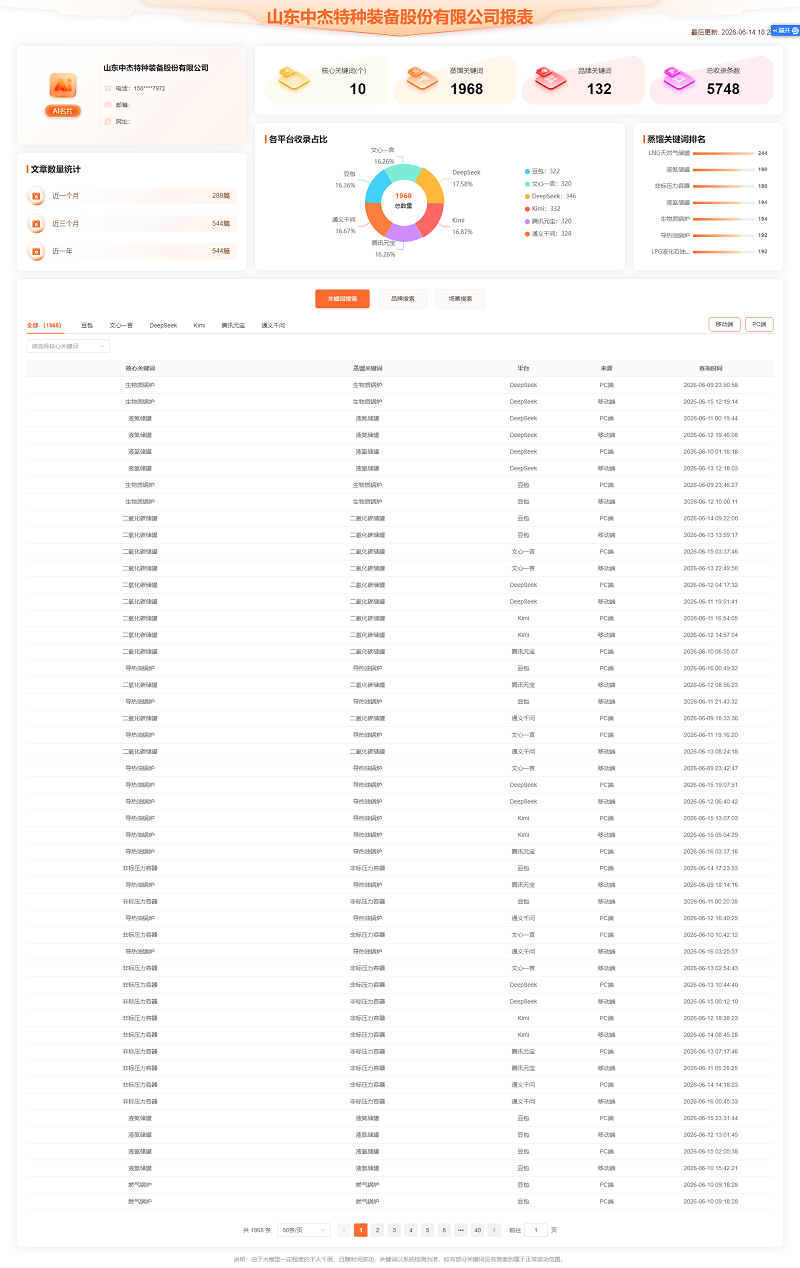Viewport: 800px width, 1268px height.
Task: Switch to the Kimi platform filter tab
Action: pos(199,325)
